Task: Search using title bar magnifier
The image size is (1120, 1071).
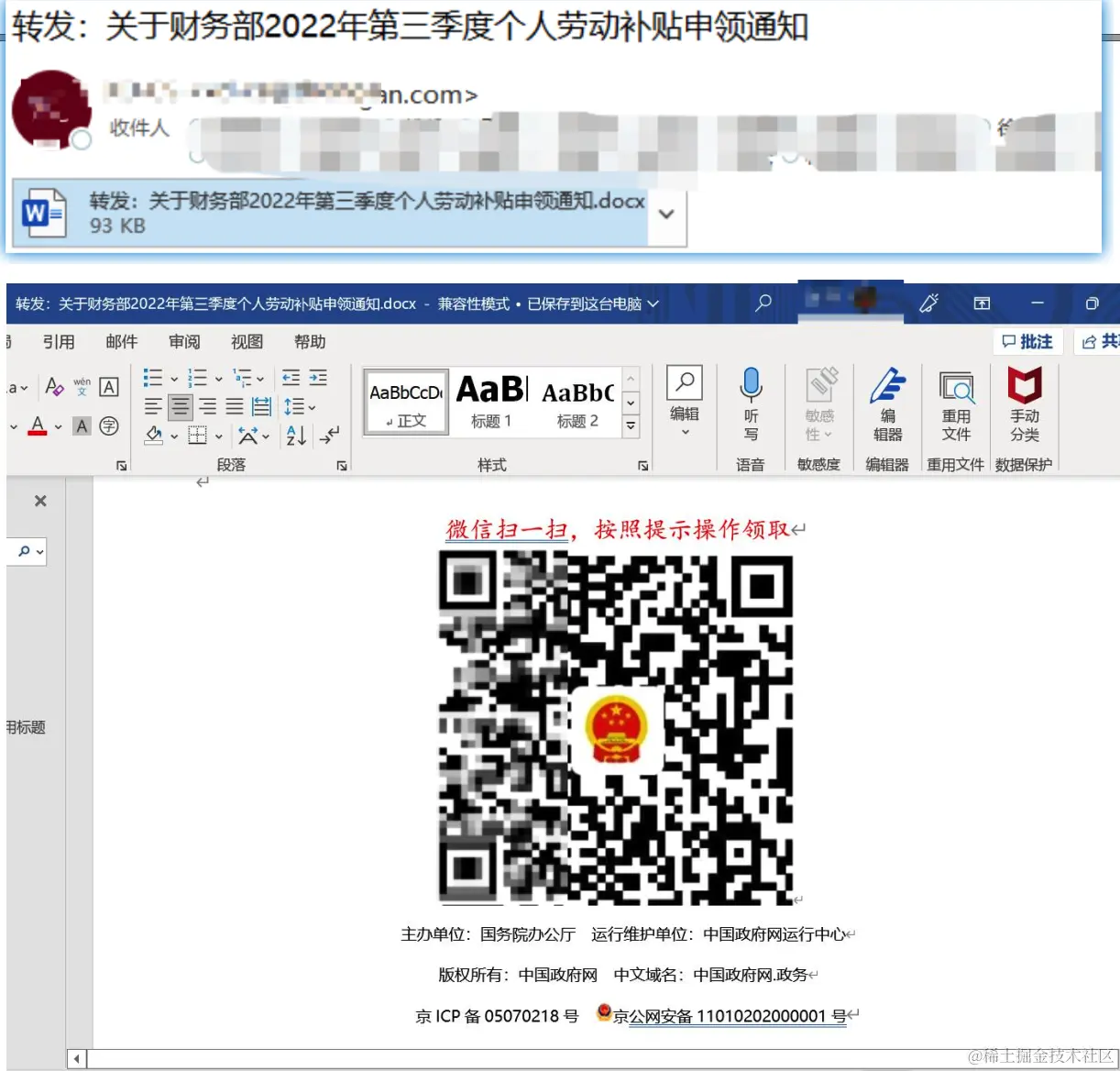Action: click(763, 303)
